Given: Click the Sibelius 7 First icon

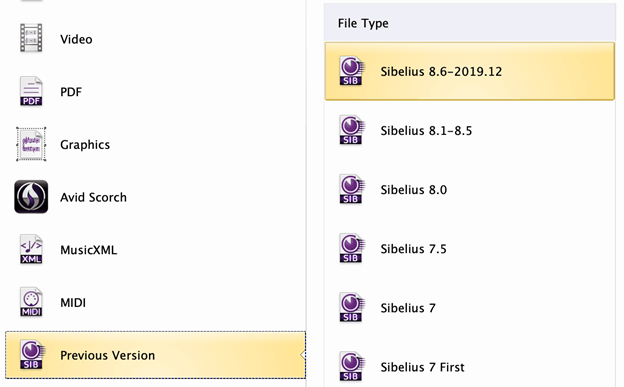Looking at the screenshot, I should 351,366.
